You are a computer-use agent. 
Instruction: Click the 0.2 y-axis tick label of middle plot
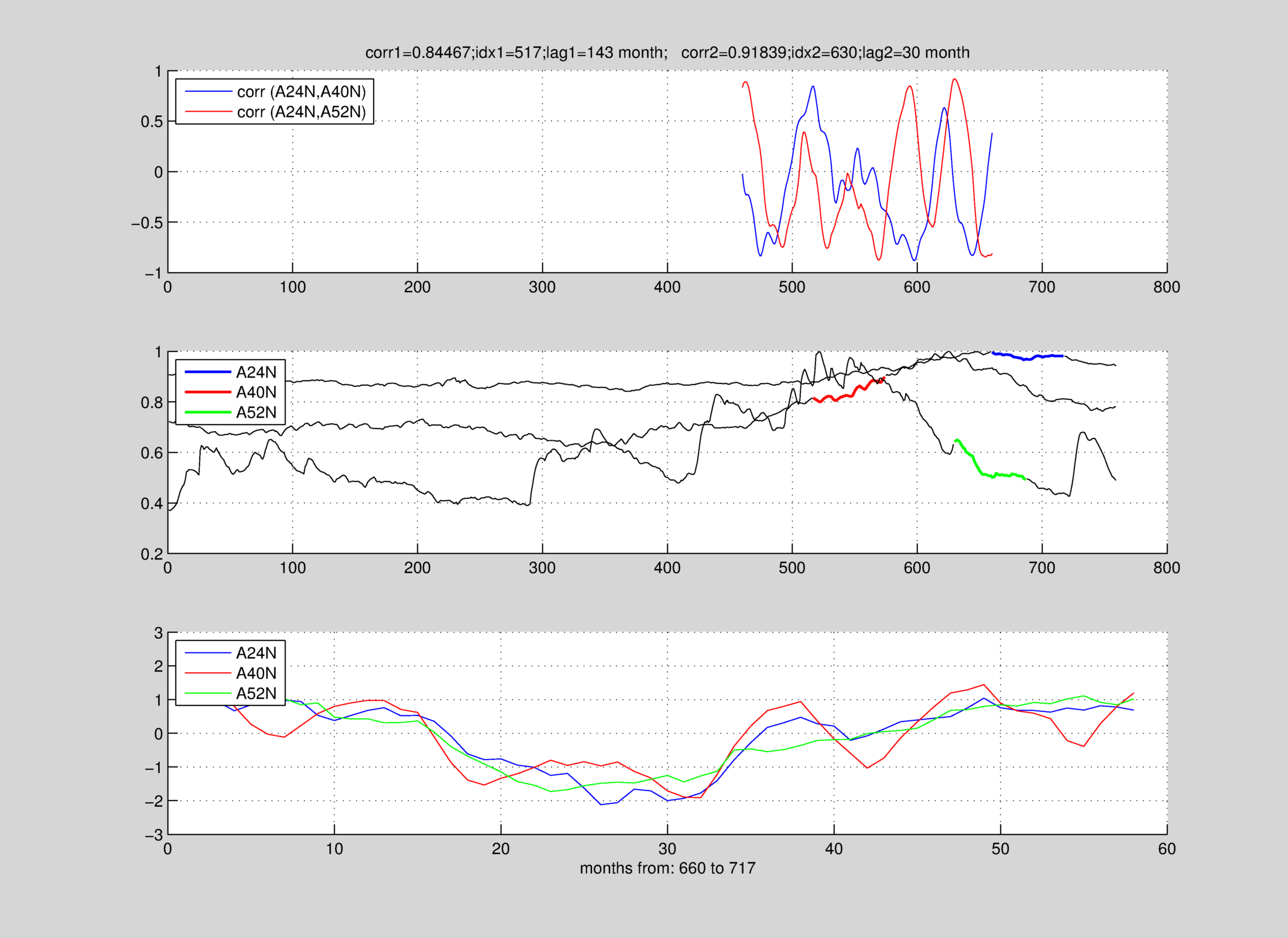tap(152, 554)
